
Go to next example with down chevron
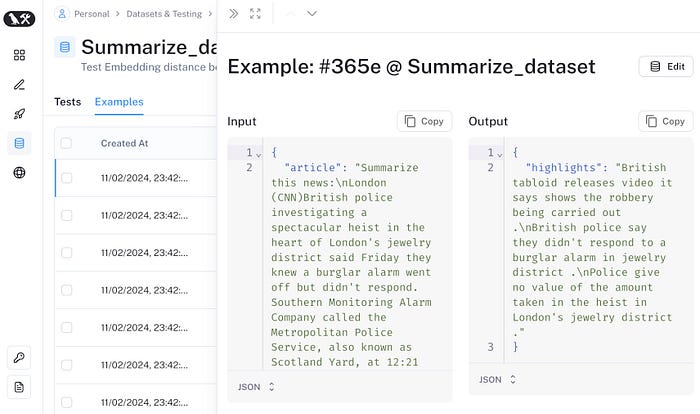pos(312,14)
